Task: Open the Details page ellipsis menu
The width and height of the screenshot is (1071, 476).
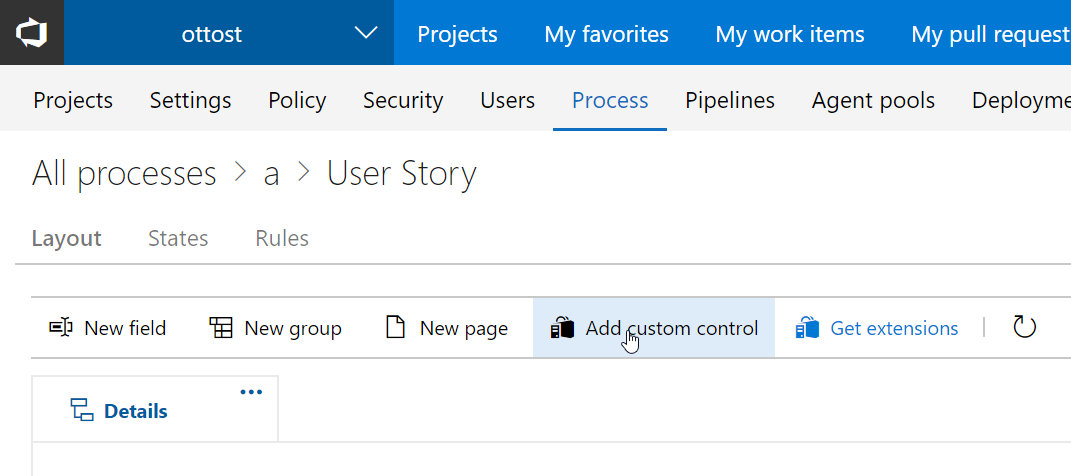Action: tap(250, 392)
